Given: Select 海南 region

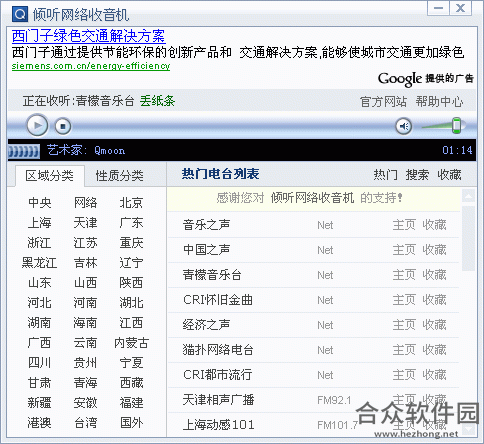Looking at the screenshot, I should point(85,323).
